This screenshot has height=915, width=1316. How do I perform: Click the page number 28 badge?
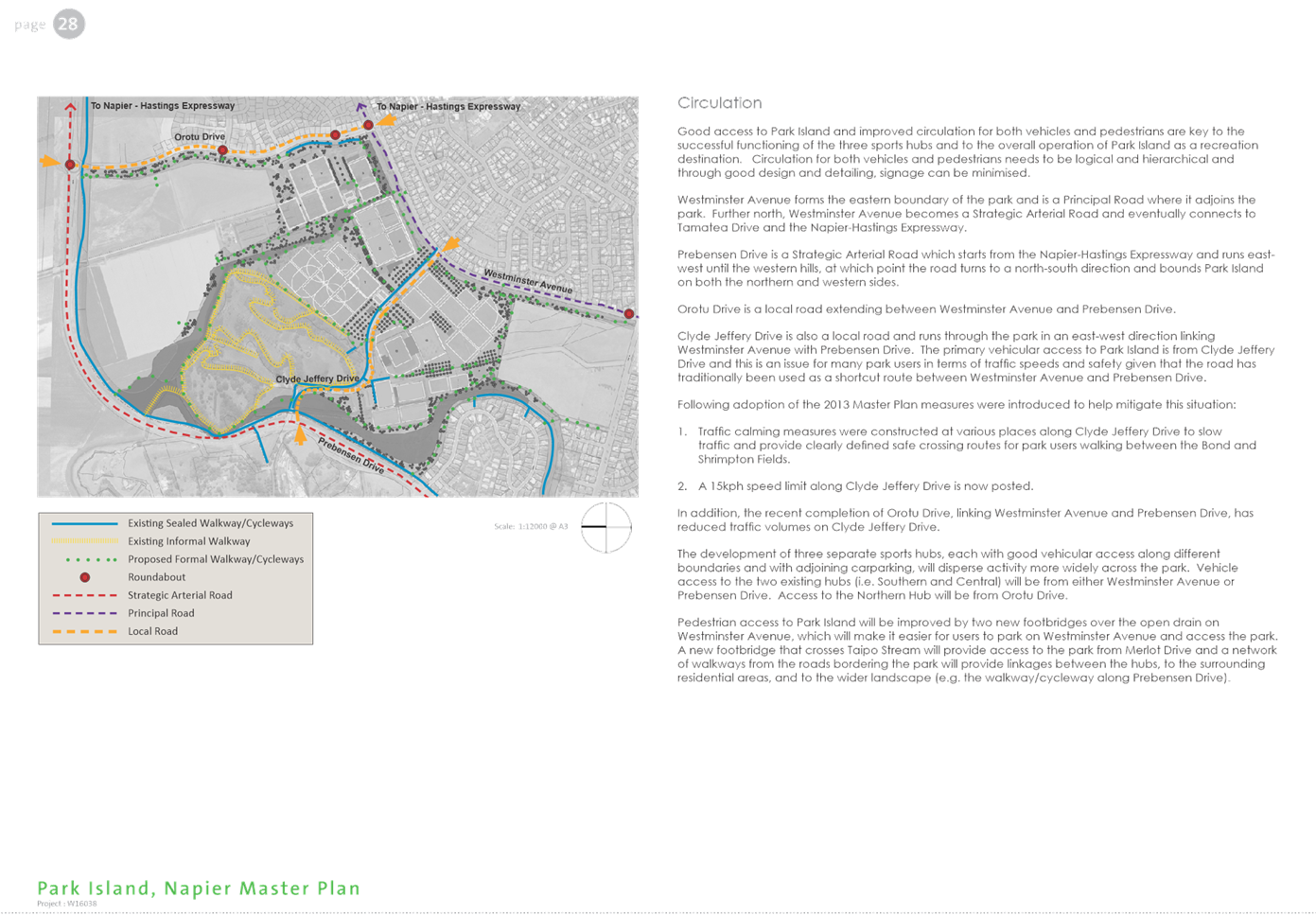[x=69, y=24]
